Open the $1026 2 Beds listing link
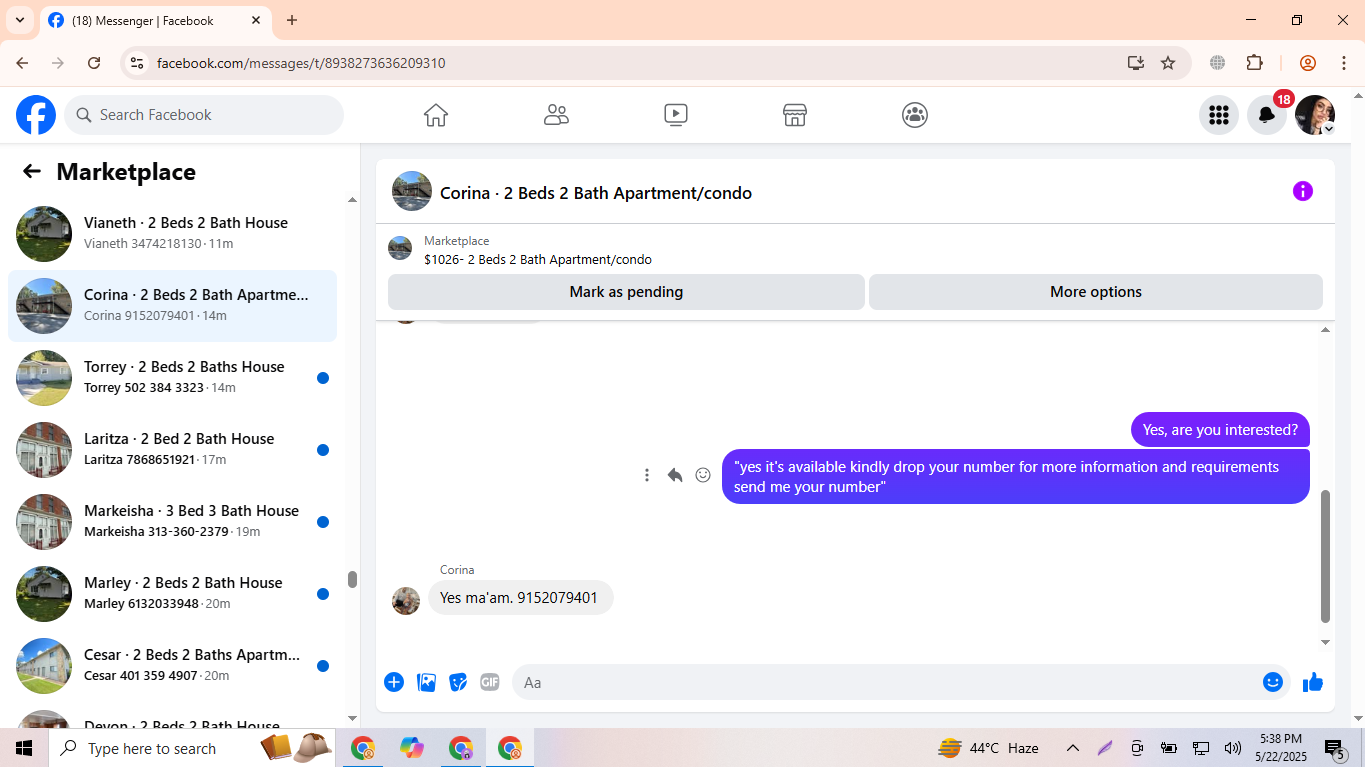Screen dimensions: 1365x767 click(538, 259)
